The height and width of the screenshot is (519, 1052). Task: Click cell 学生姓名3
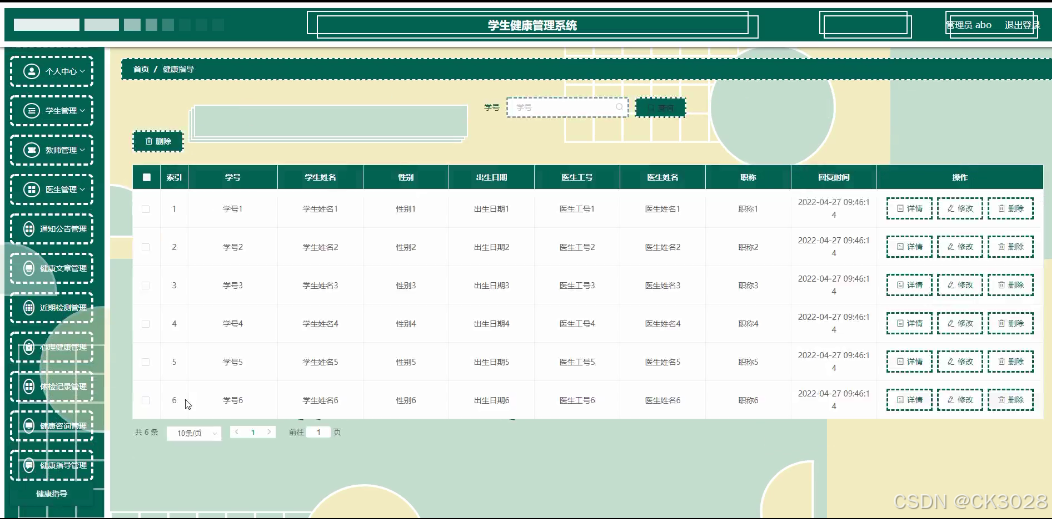click(320, 286)
